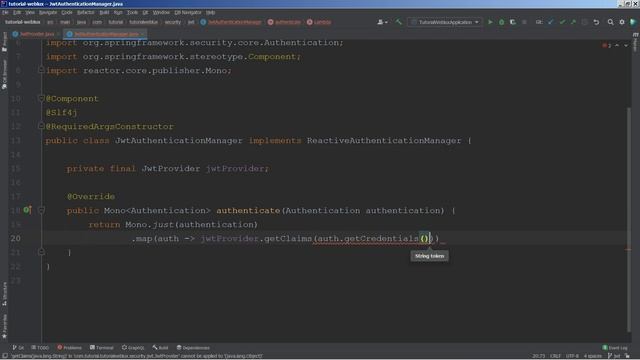This screenshot has width=640, height=360.
Task: Start debugging with the bug icon
Action: click(x=502, y=22)
